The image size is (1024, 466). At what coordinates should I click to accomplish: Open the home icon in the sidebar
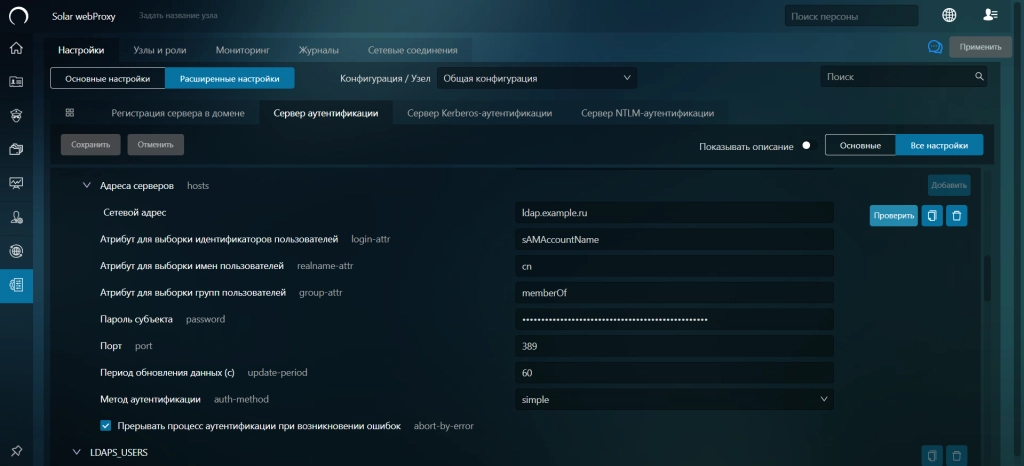(x=16, y=48)
